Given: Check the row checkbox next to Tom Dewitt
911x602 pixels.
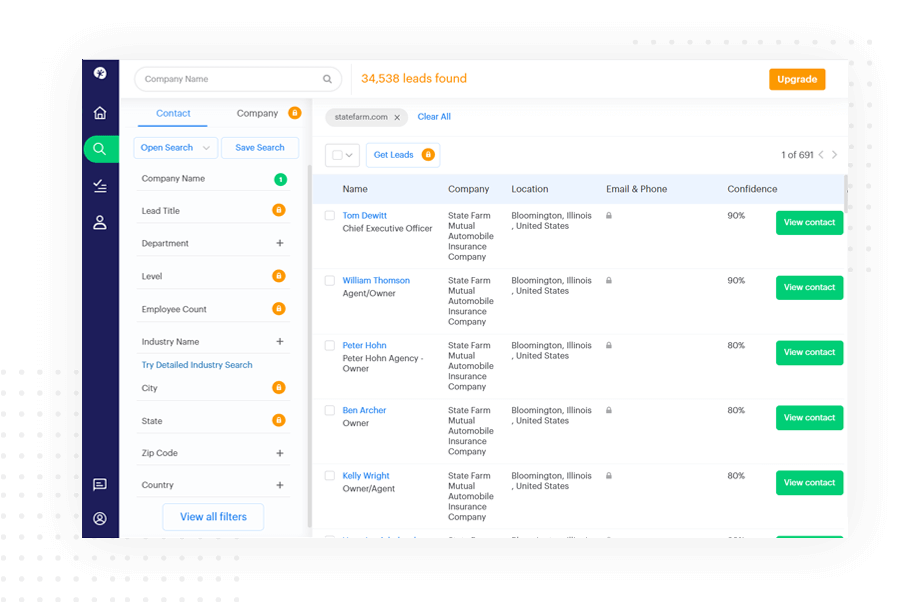Looking at the screenshot, I should 330,214.
